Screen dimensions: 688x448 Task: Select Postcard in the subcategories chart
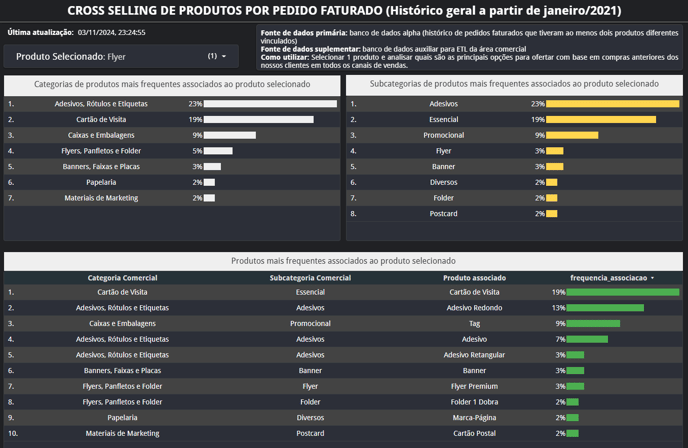(444, 213)
